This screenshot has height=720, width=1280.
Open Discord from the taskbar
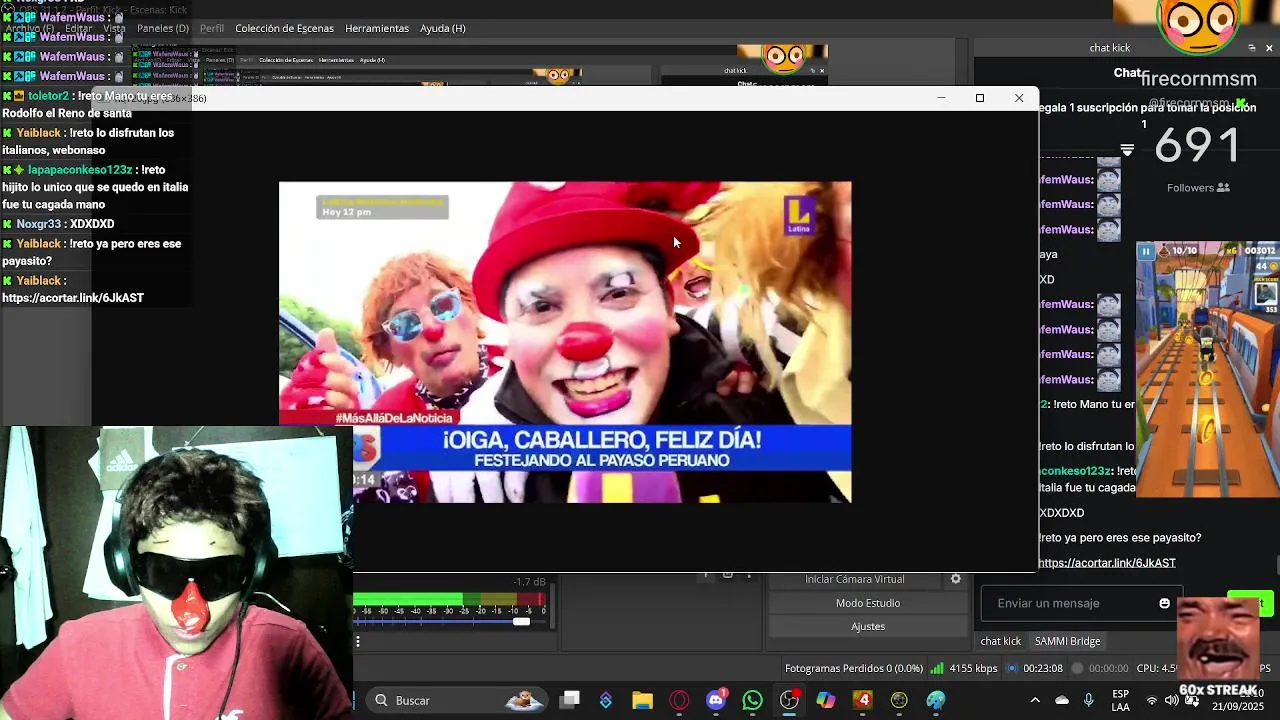pyautogui.click(x=716, y=700)
